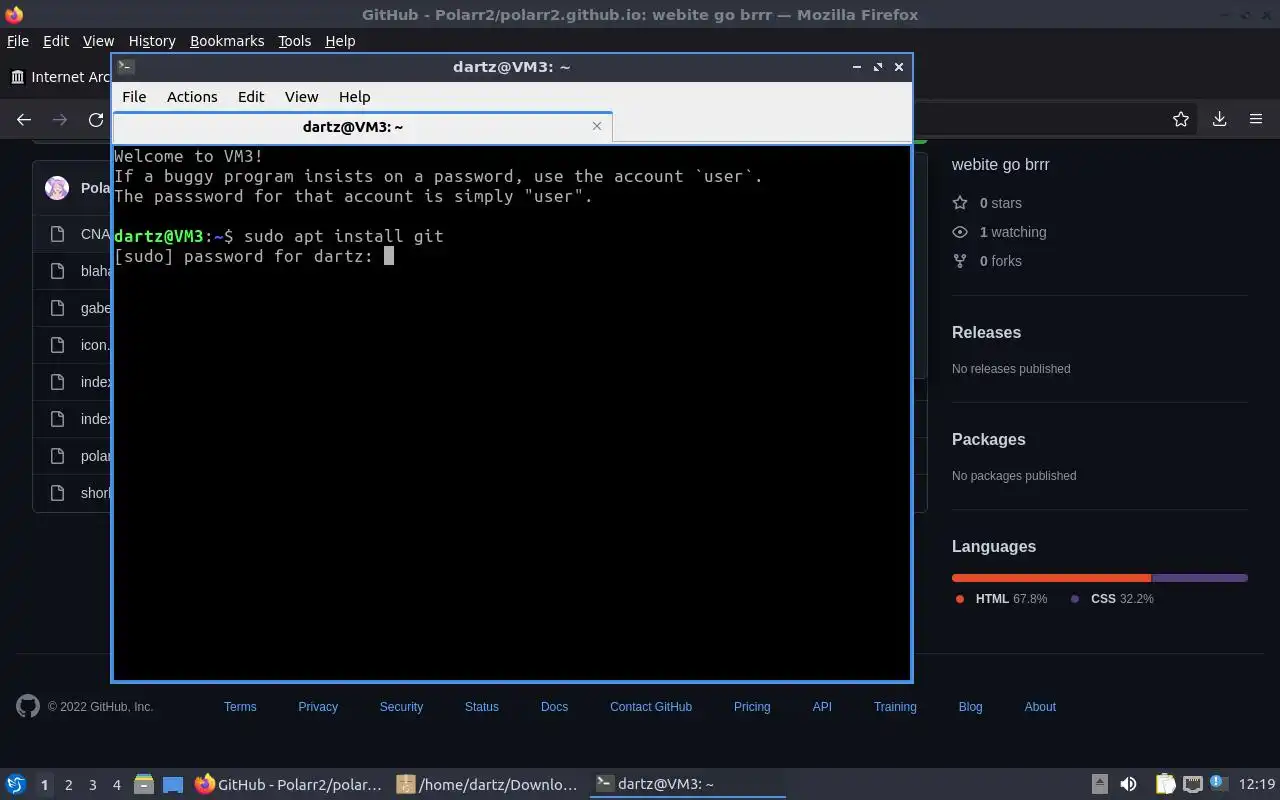This screenshot has width=1280, height=800.
Task: Click the CSS purple segment of language bar
Action: click(1200, 578)
